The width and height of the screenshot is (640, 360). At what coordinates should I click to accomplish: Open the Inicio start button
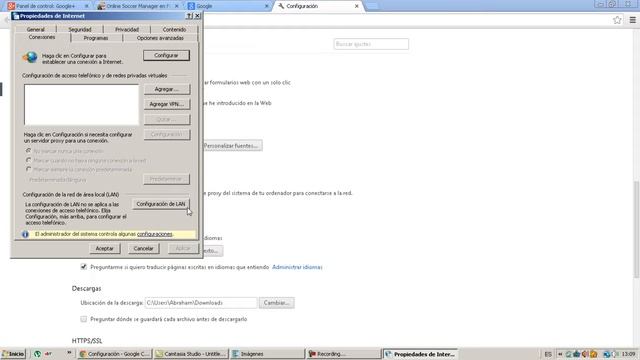coord(13,354)
